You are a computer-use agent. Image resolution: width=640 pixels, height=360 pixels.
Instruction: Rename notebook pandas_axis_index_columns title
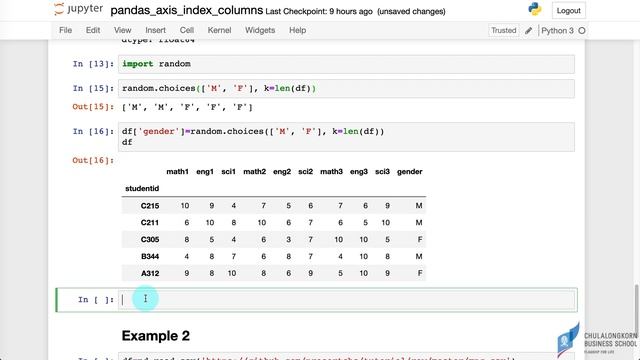(187, 10)
